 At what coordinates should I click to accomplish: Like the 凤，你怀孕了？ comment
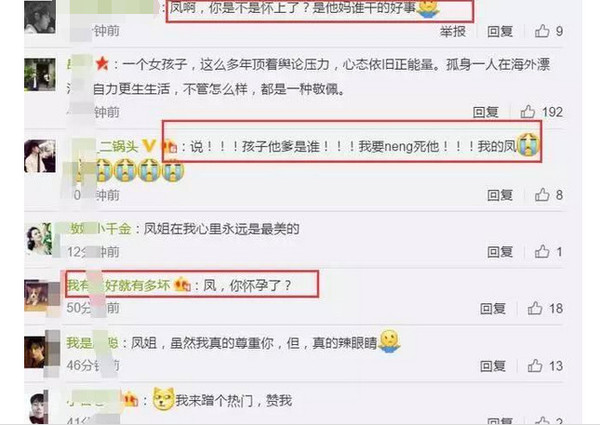pyautogui.click(x=535, y=308)
